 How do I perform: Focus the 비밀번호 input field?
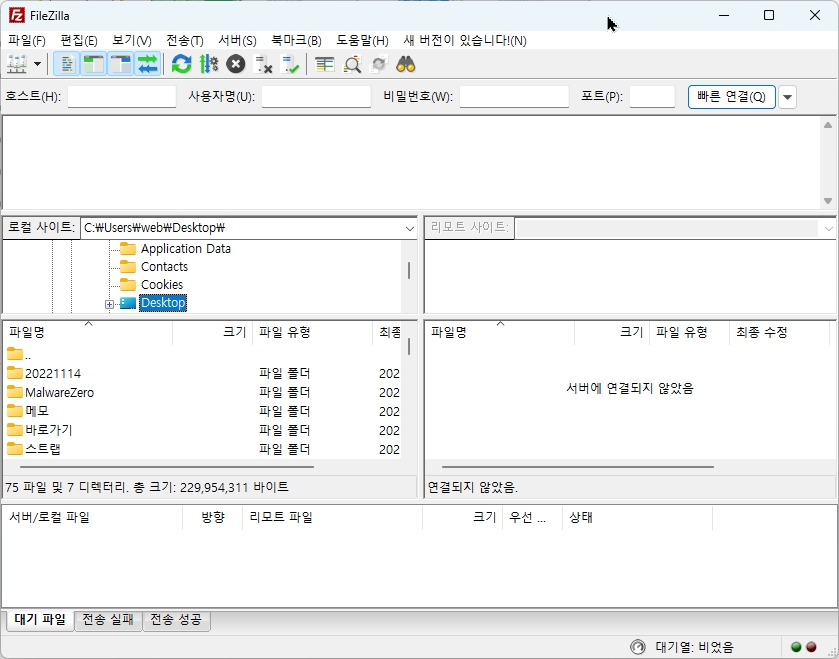pos(514,97)
